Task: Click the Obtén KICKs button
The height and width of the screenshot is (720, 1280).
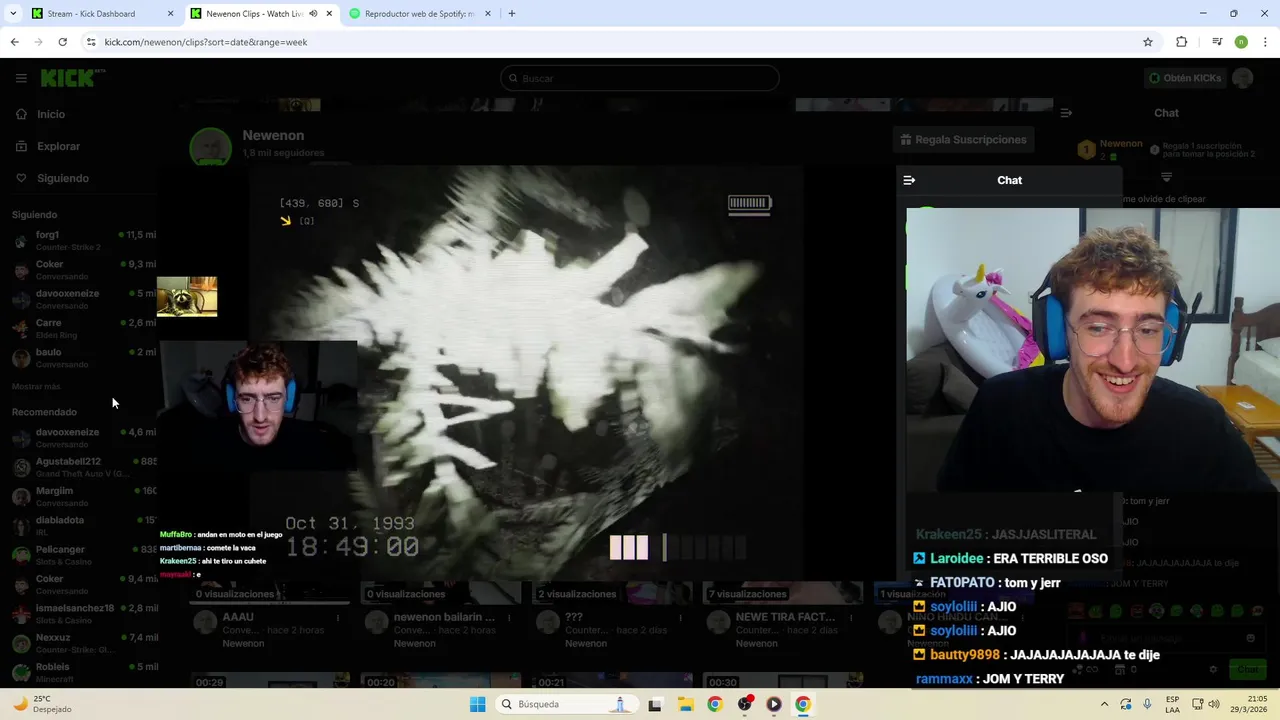Action: tap(1184, 78)
